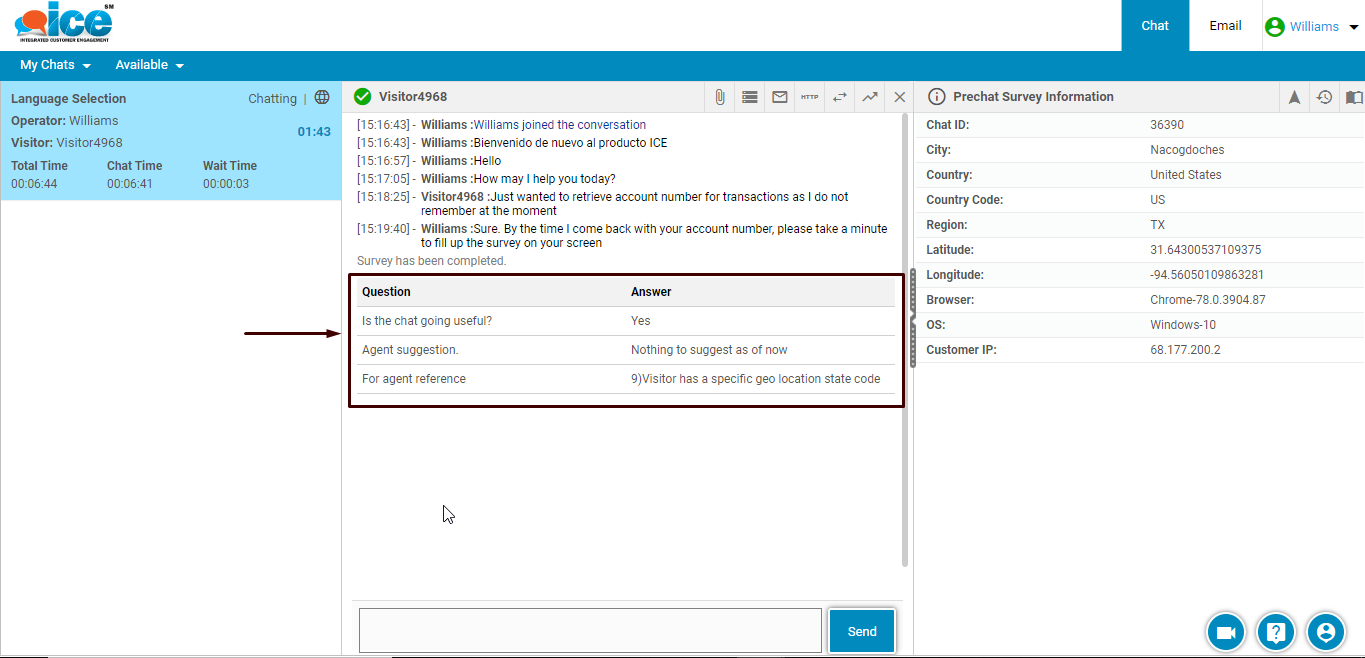Click the envelope email transcript icon

coord(779,97)
